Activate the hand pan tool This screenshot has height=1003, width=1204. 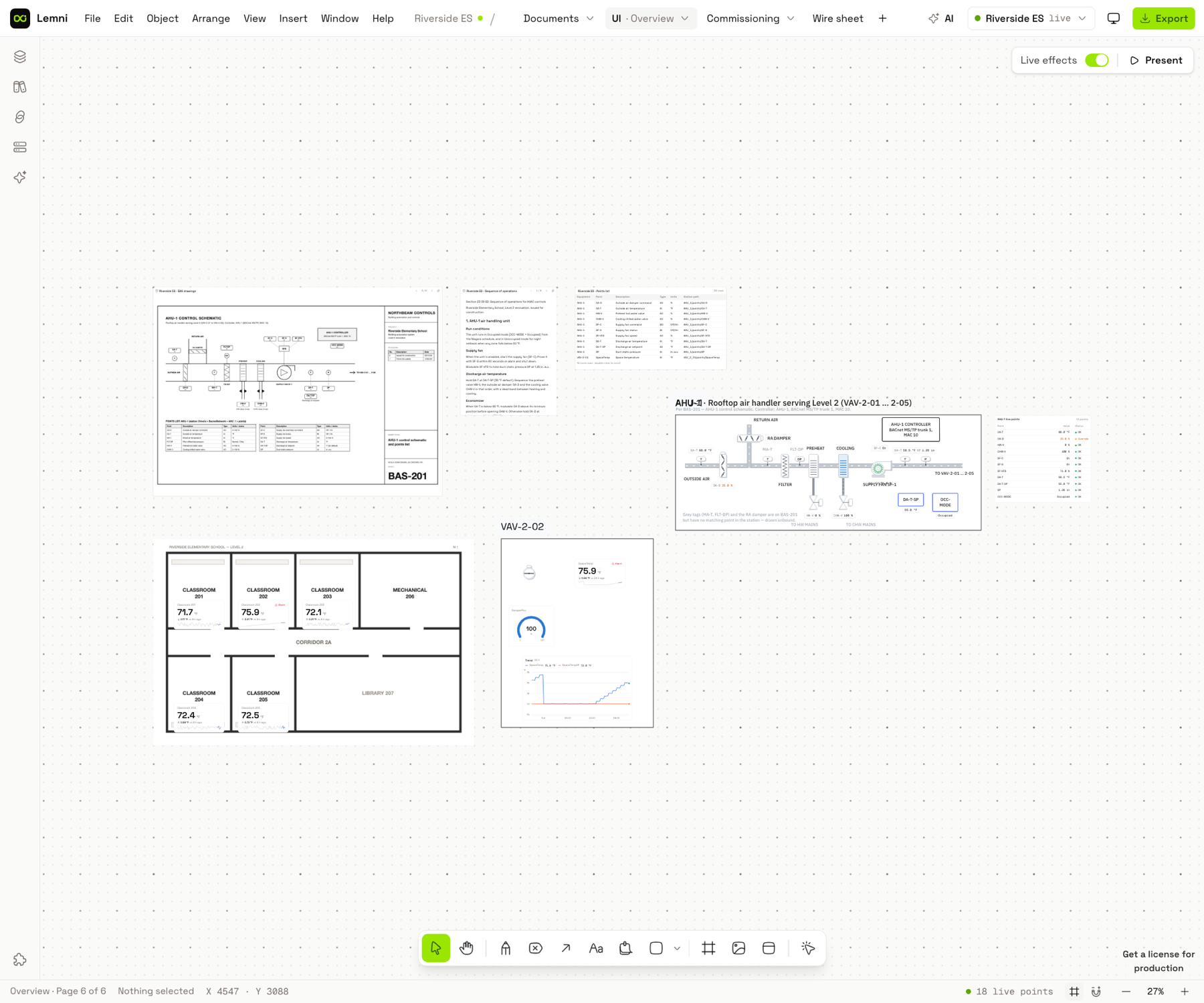pyautogui.click(x=466, y=948)
